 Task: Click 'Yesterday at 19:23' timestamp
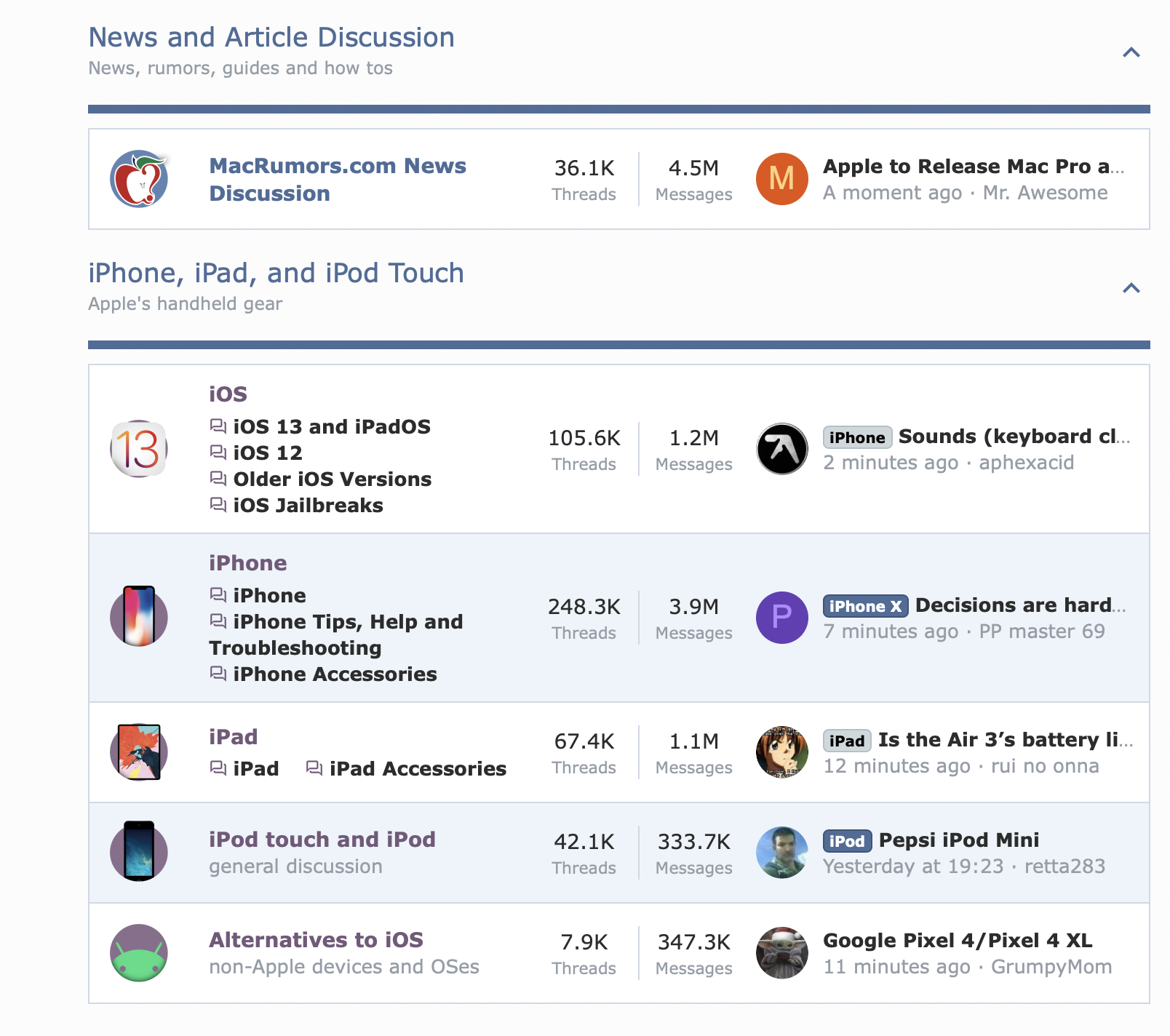(913, 866)
